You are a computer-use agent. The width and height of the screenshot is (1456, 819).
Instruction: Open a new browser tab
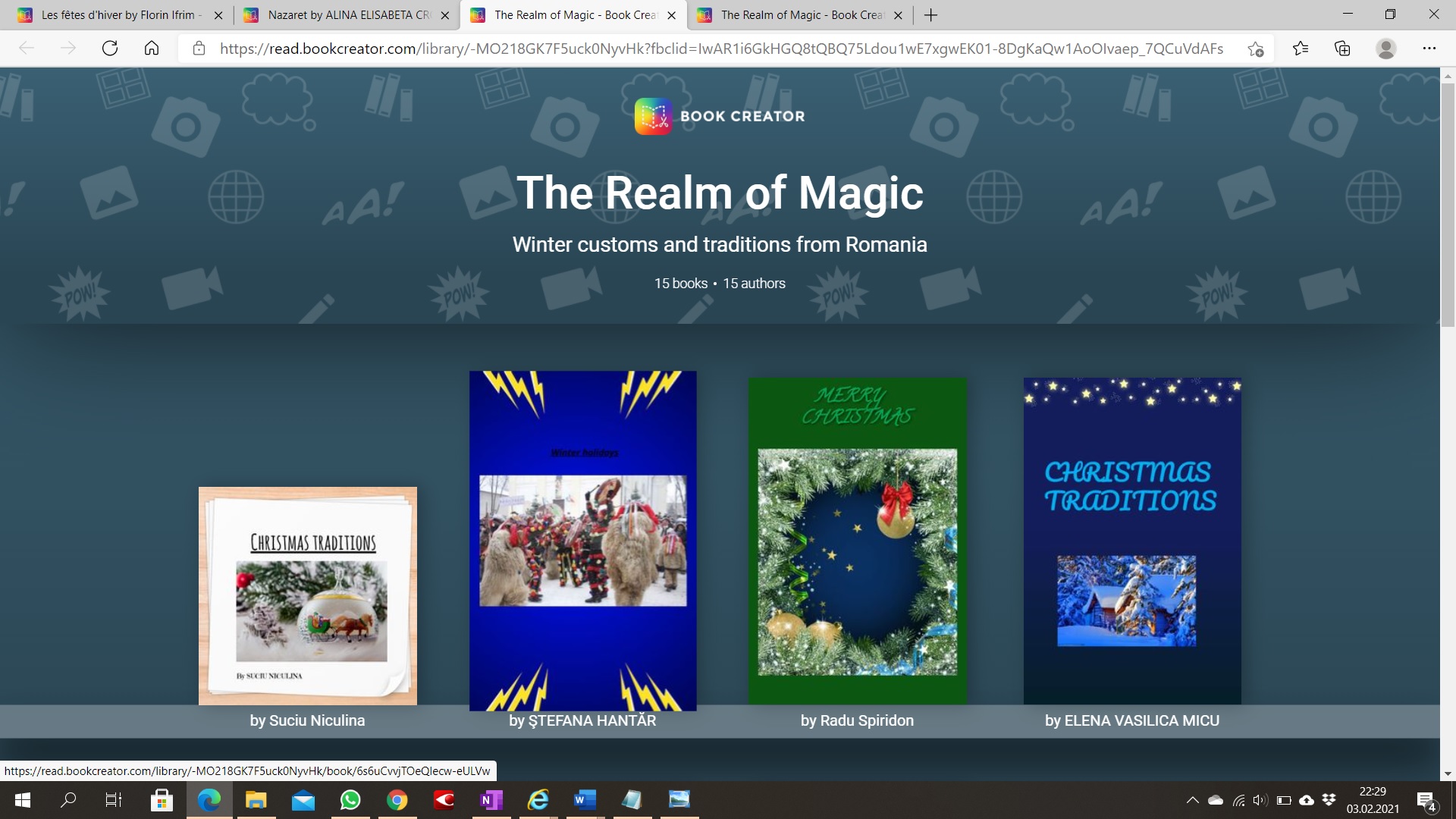coord(931,15)
